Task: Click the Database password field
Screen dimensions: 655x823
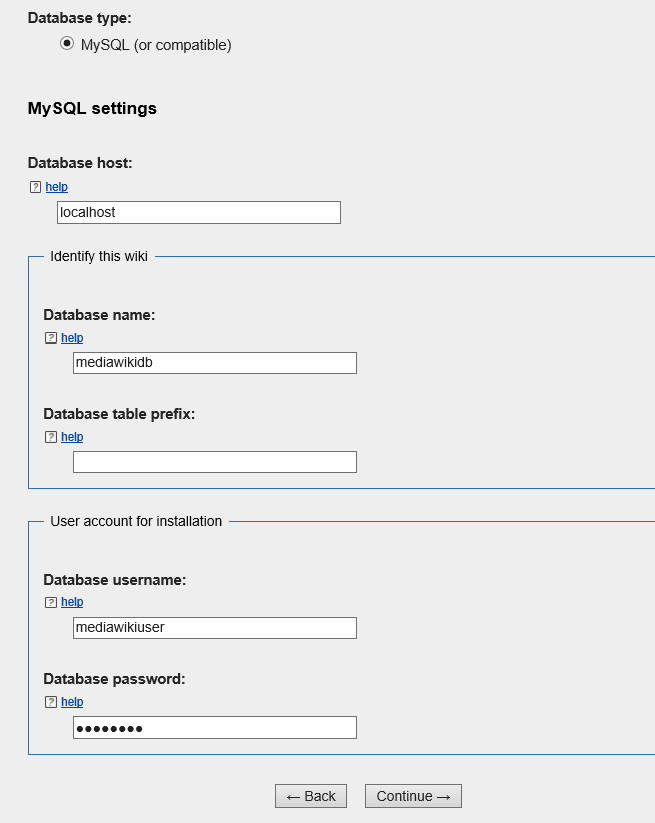Action: pos(215,727)
